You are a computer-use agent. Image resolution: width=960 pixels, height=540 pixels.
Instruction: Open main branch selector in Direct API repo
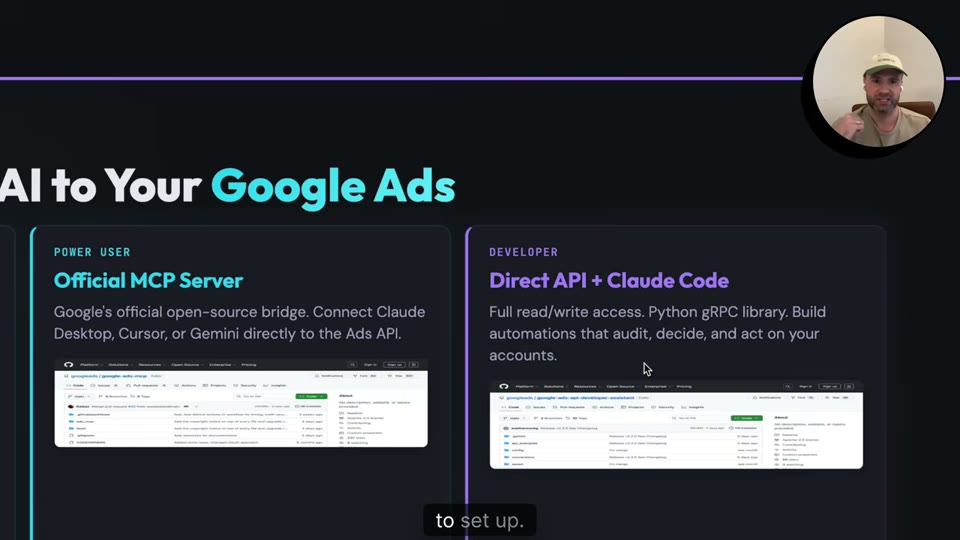click(x=514, y=418)
